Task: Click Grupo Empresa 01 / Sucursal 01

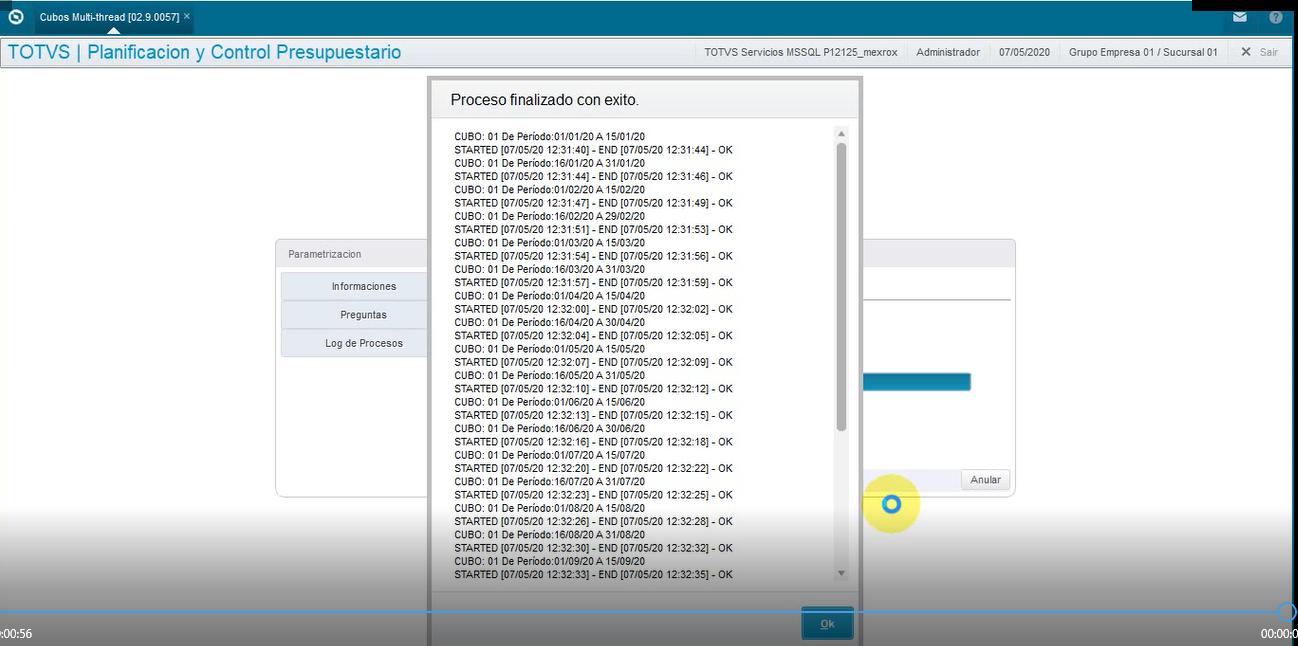Action: pyautogui.click(x=1143, y=52)
